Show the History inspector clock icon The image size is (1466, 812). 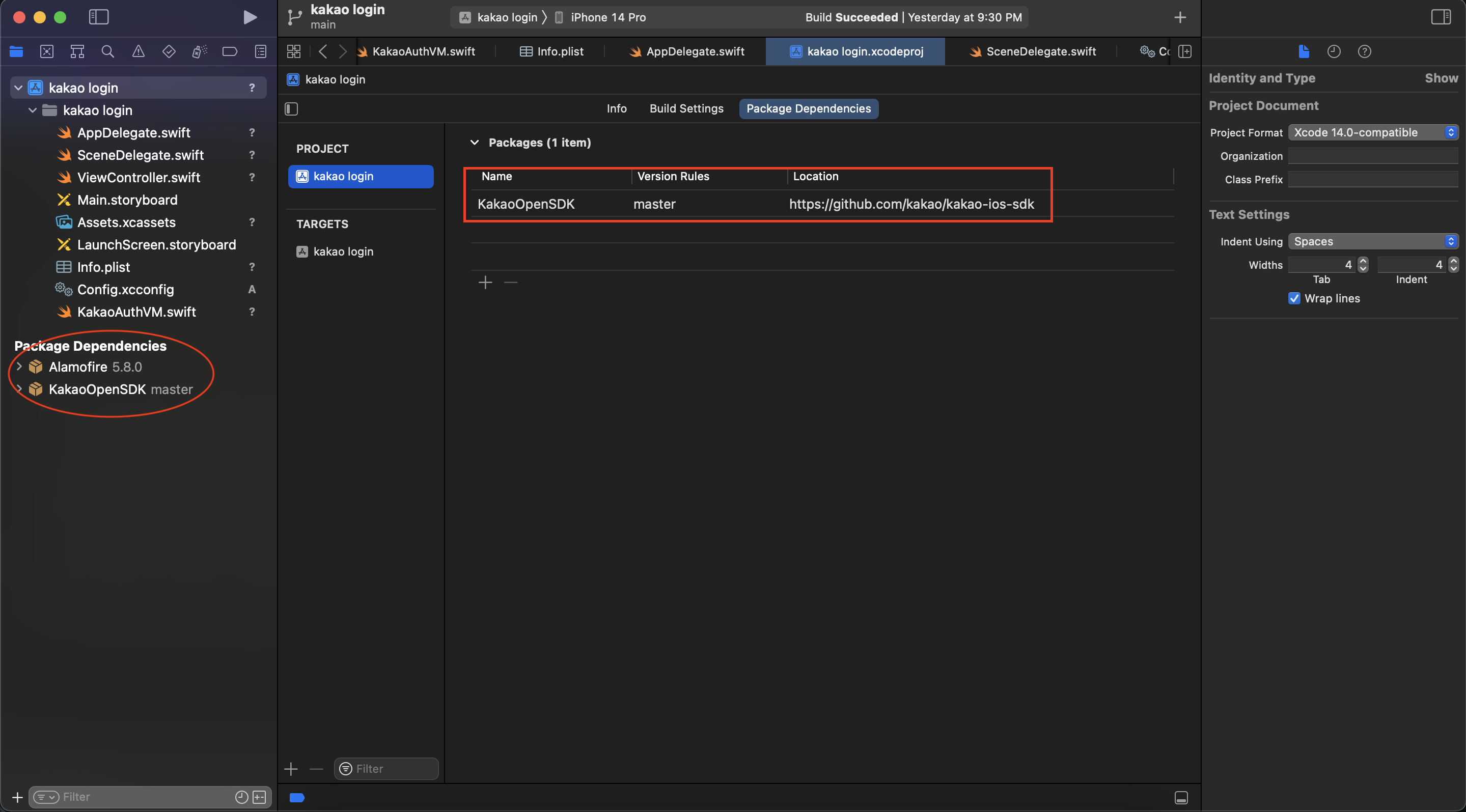[x=1334, y=52]
